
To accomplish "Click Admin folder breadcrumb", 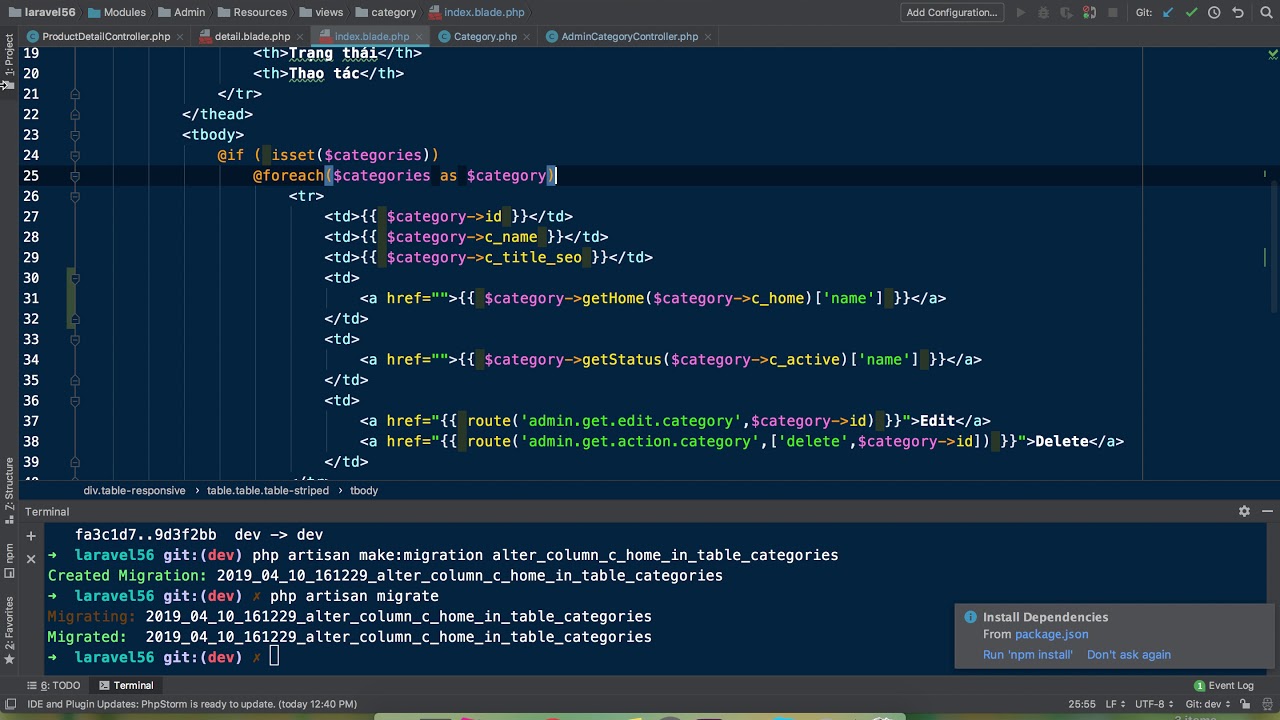I will [x=181, y=13].
